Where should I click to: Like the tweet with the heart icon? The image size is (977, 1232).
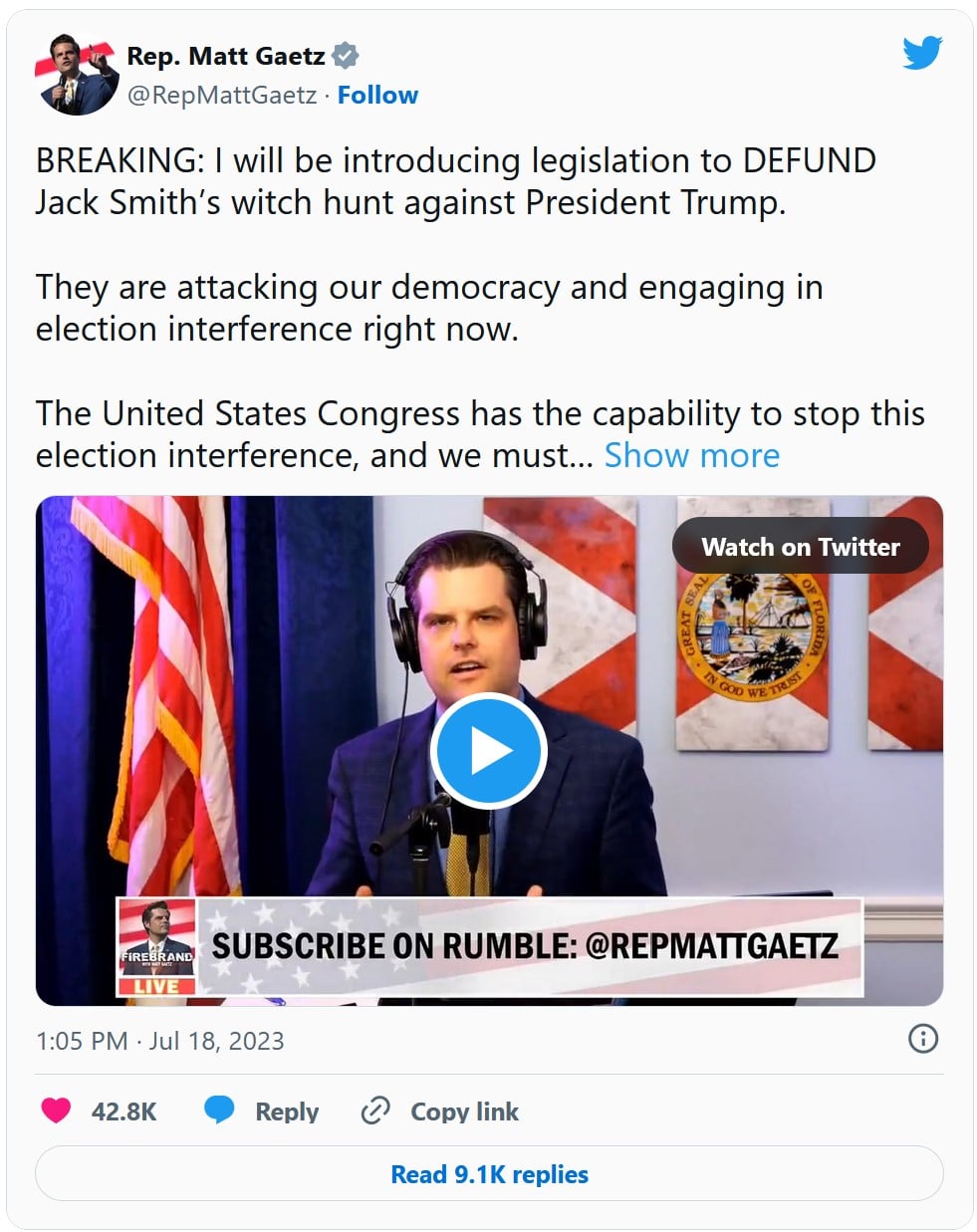(x=56, y=1110)
